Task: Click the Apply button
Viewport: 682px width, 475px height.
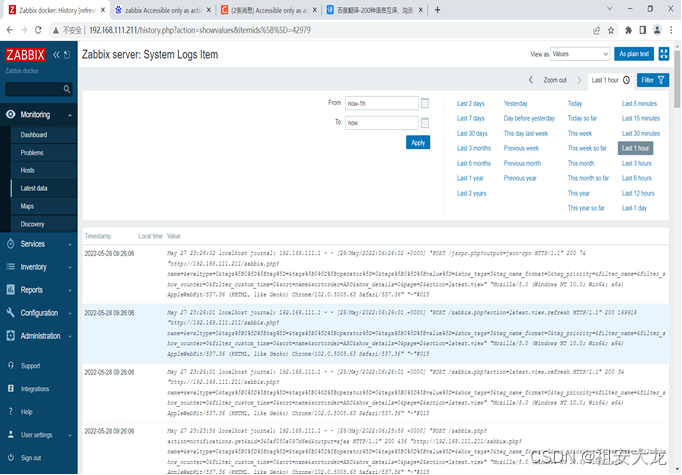Action: [418, 143]
